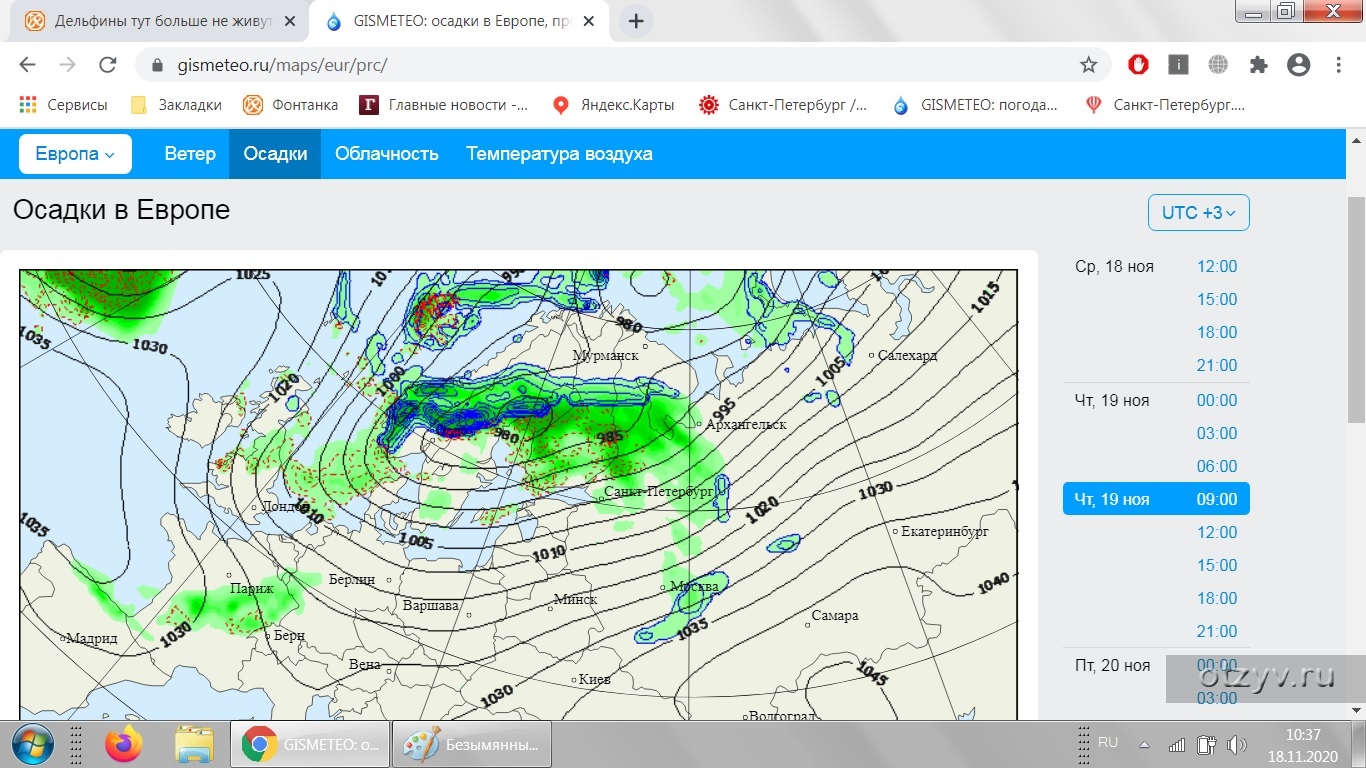
Task: Open the Фонтанка bookmark
Action: coord(291,104)
